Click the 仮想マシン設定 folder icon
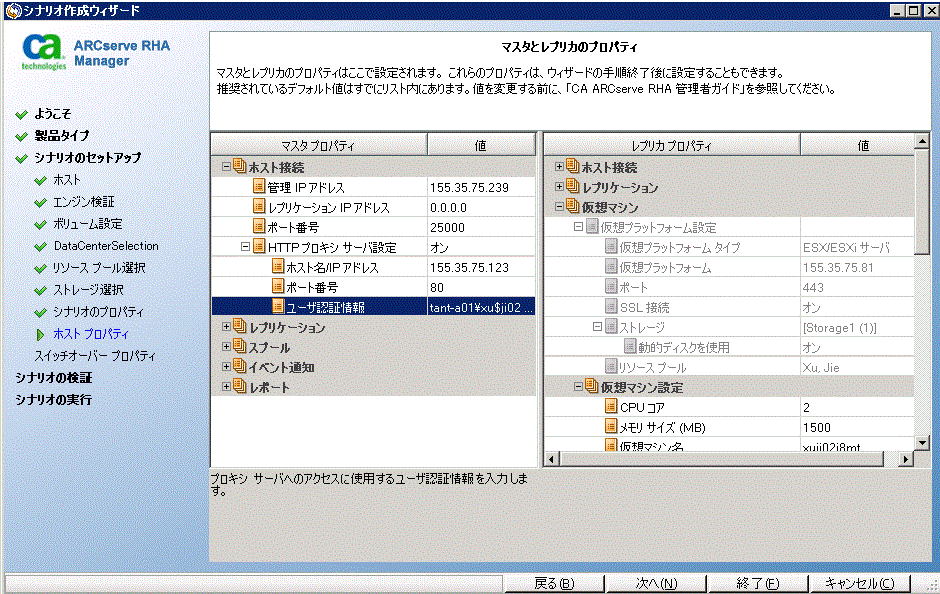Image resolution: width=940 pixels, height=594 pixels. tap(592, 386)
